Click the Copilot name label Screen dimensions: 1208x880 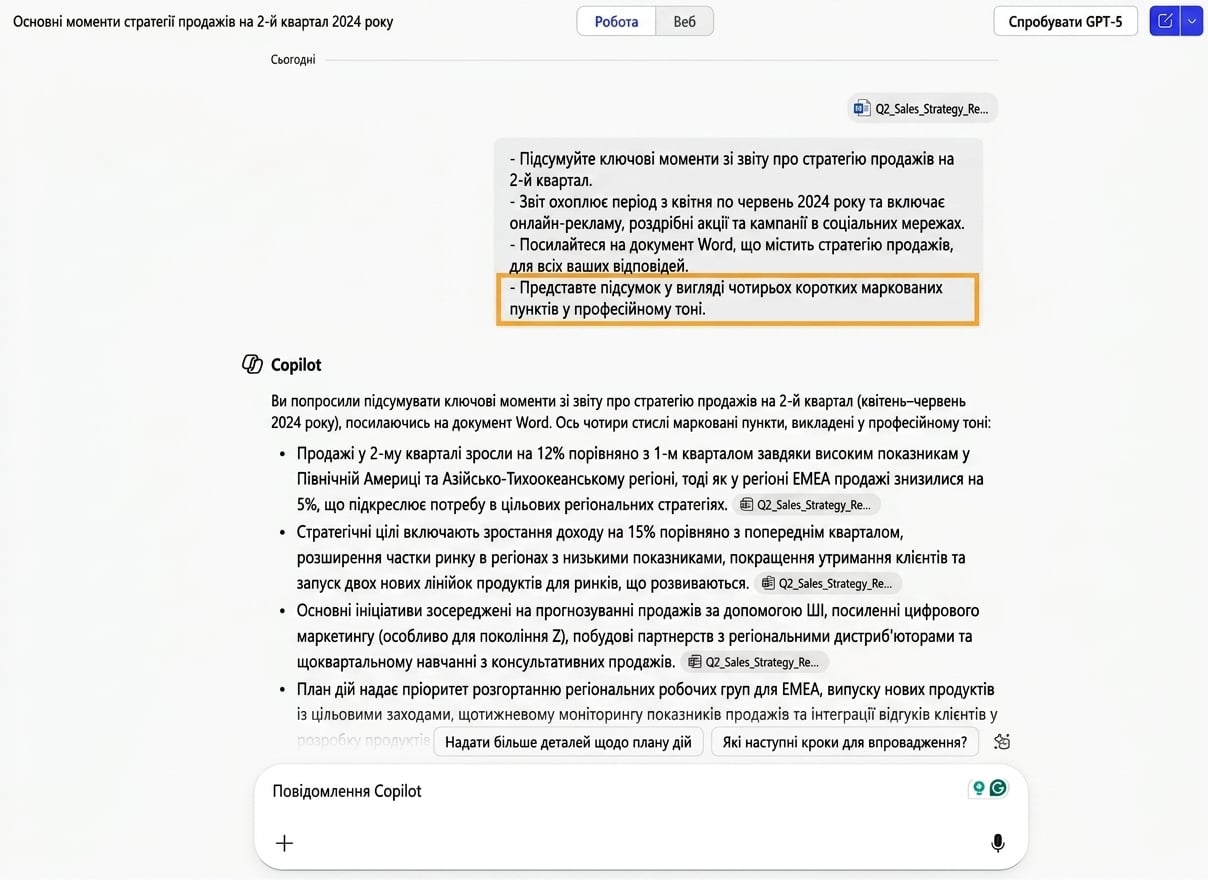(x=296, y=365)
